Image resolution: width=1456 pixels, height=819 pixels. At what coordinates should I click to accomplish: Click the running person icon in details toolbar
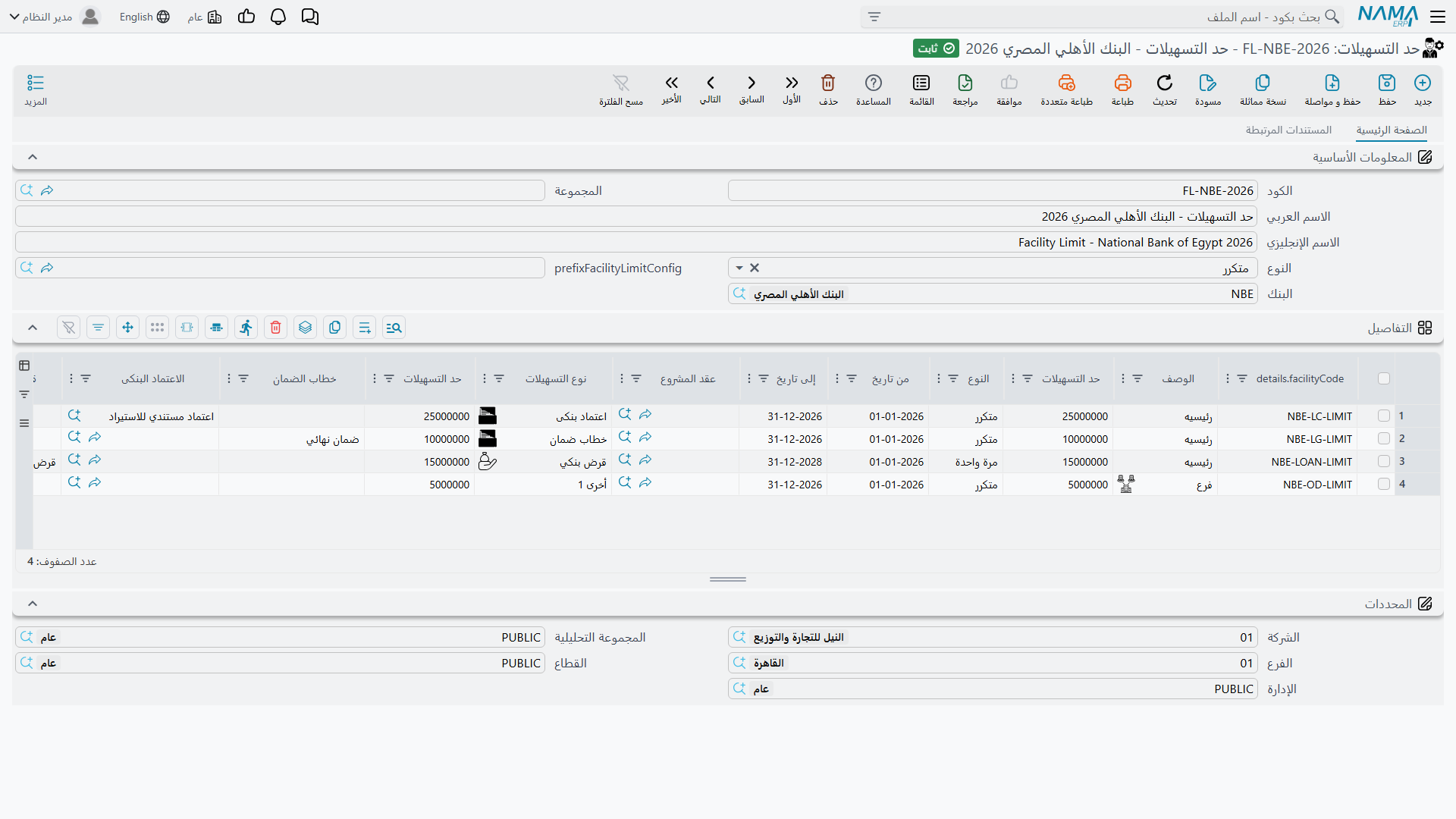point(246,328)
